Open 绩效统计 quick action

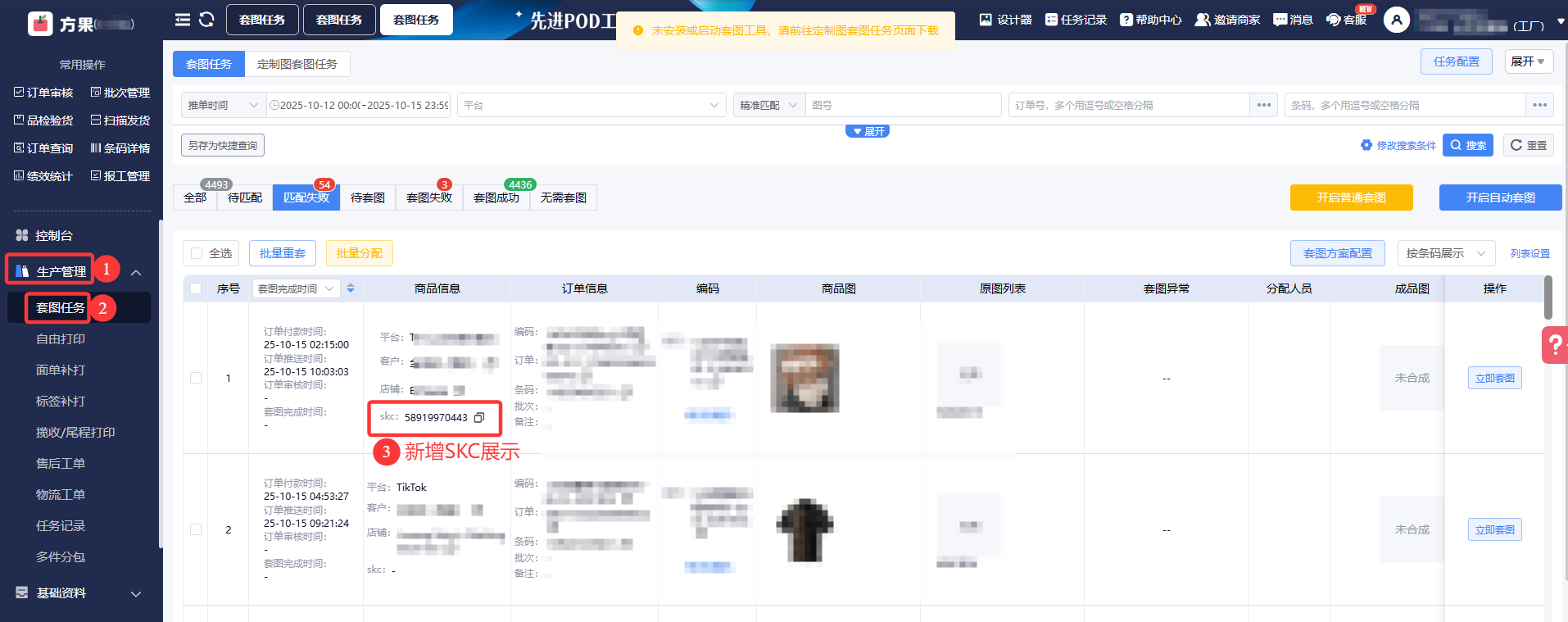(43, 176)
